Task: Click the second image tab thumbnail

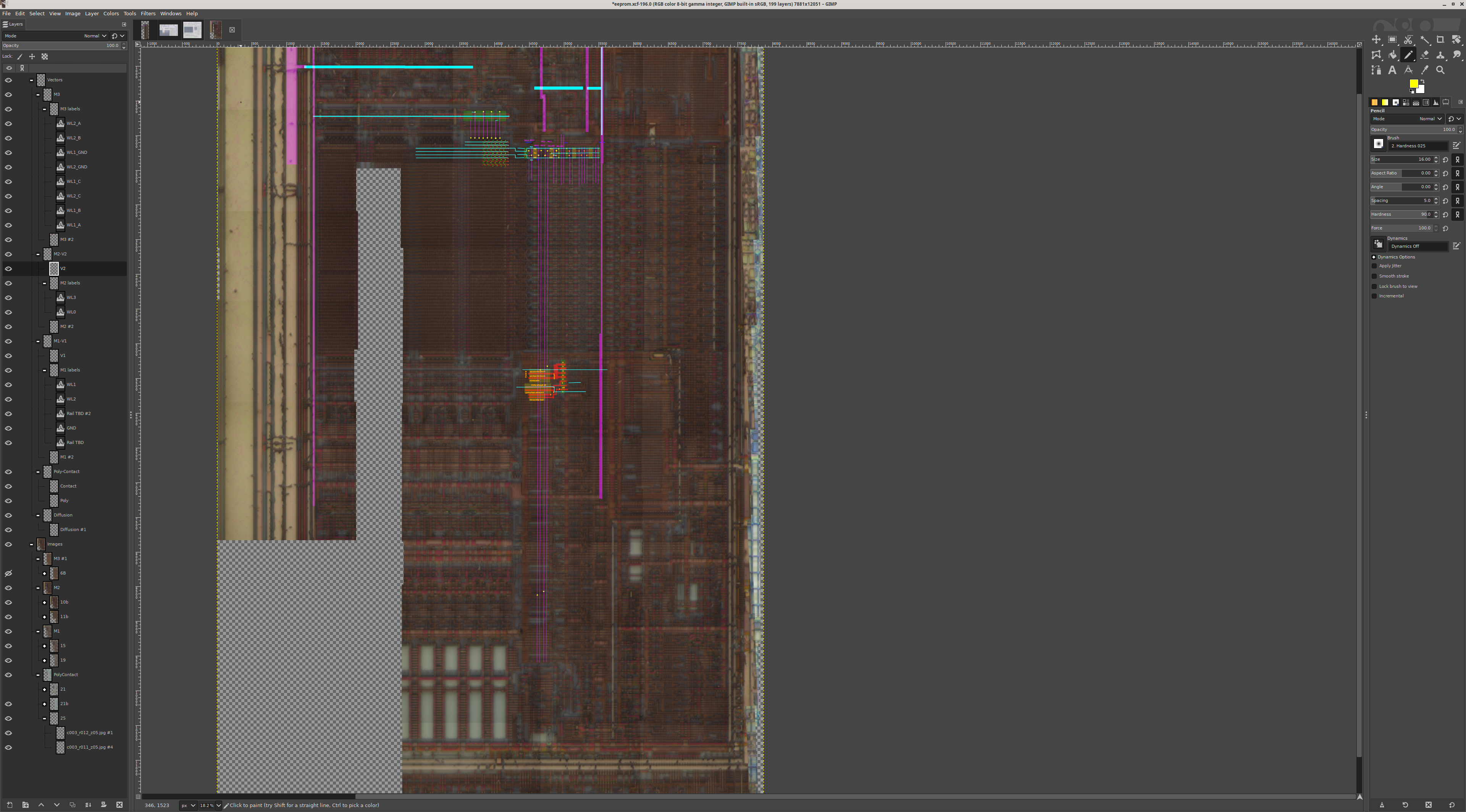Action: (x=168, y=30)
